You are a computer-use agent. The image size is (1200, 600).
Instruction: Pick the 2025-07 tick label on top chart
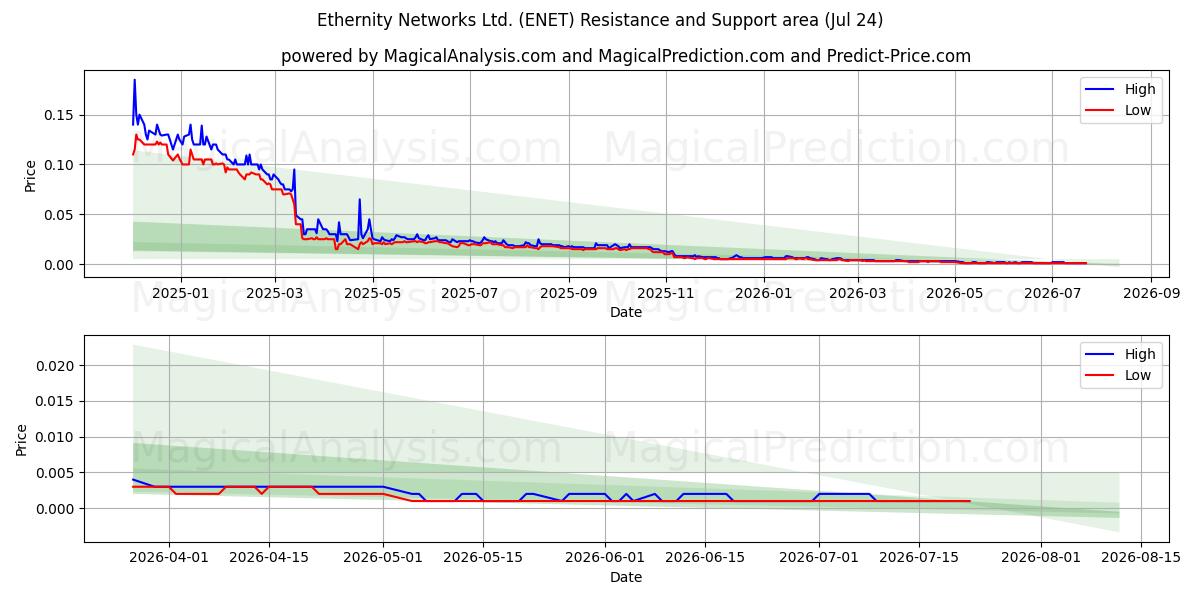pyautogui.click(x=470, y=293)
